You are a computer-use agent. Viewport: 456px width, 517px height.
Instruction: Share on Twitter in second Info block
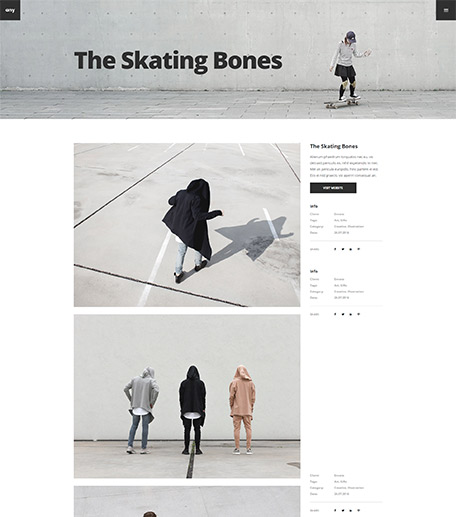point(343,314)
